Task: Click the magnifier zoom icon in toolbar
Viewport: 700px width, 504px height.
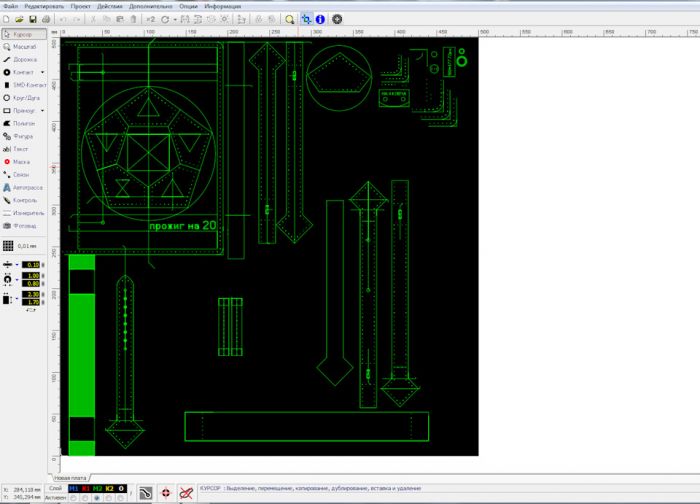Action: (290, 19)
